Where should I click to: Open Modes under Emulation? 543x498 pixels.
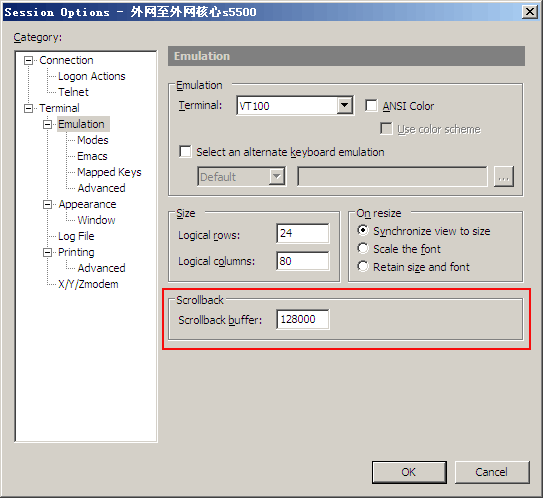(x=93, y=140)
